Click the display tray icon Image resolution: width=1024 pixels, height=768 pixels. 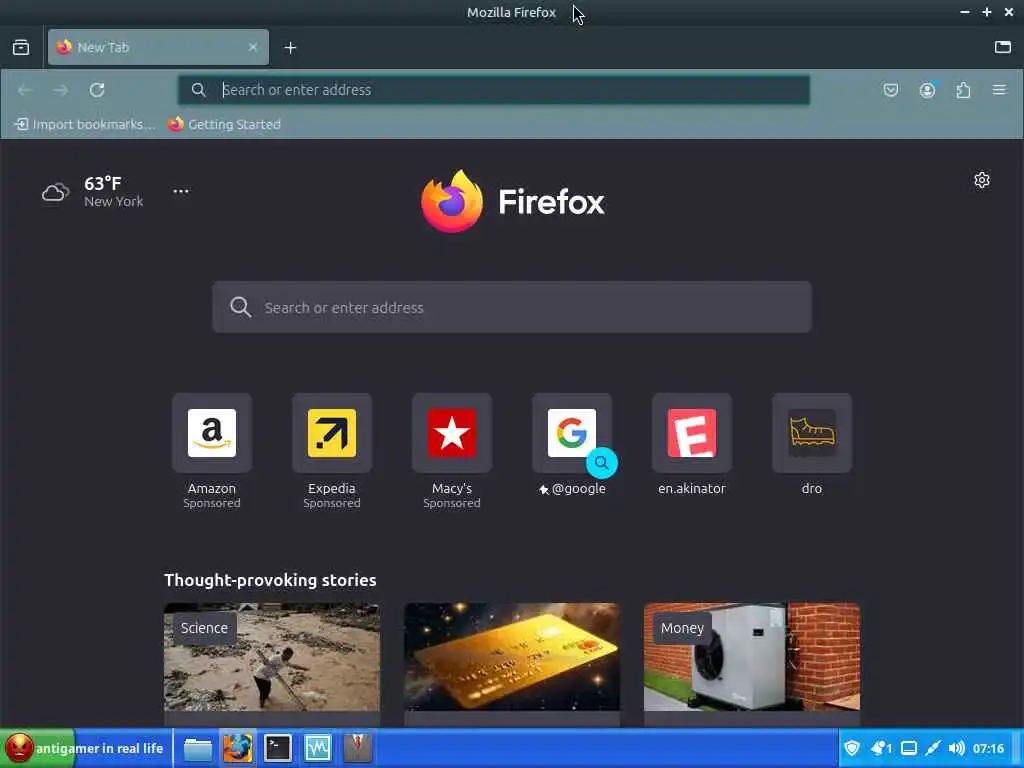pyautogui.click(x=909, y=748)
